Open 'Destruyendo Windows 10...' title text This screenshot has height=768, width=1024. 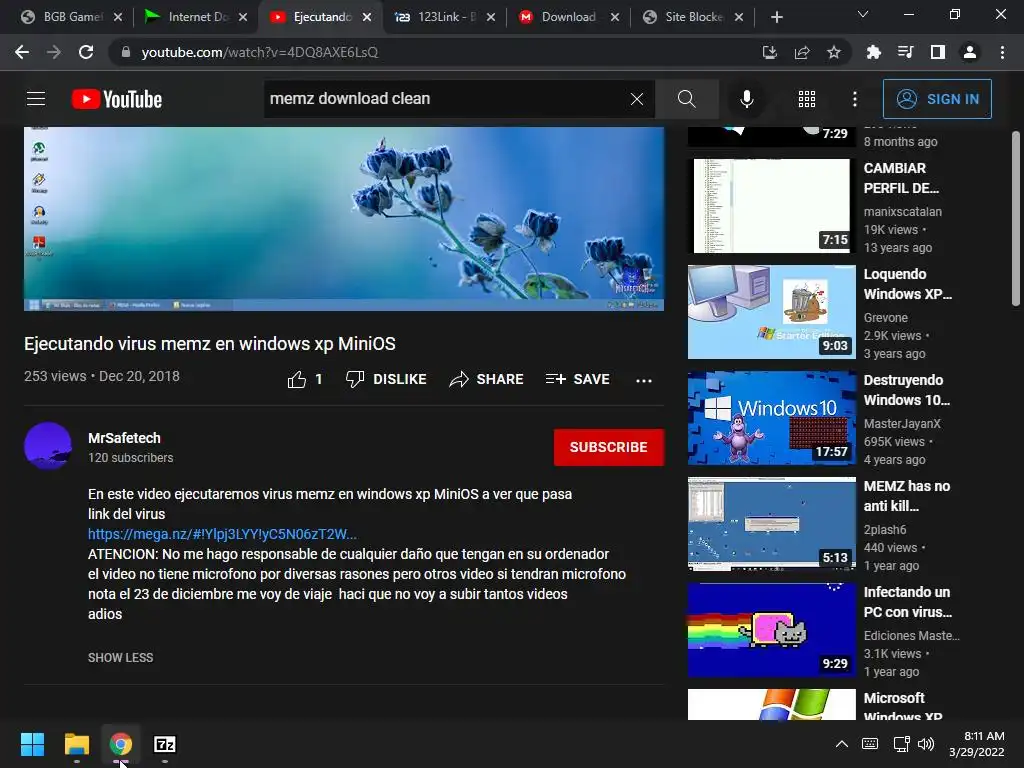point(906,390)
